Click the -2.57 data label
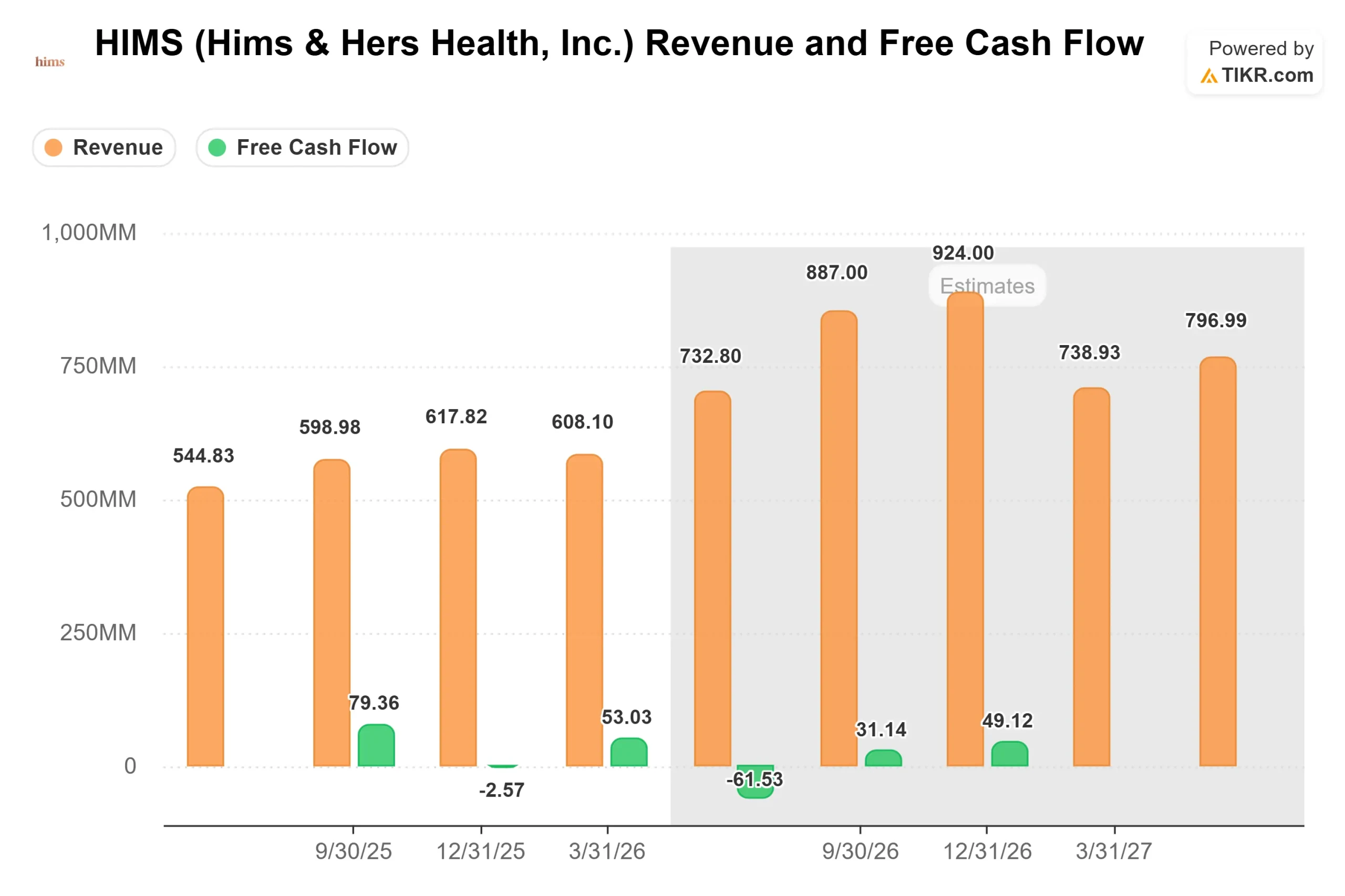The width and height of the screenshot is (1345, 896). pyautogui.click(x=502, y=791)
